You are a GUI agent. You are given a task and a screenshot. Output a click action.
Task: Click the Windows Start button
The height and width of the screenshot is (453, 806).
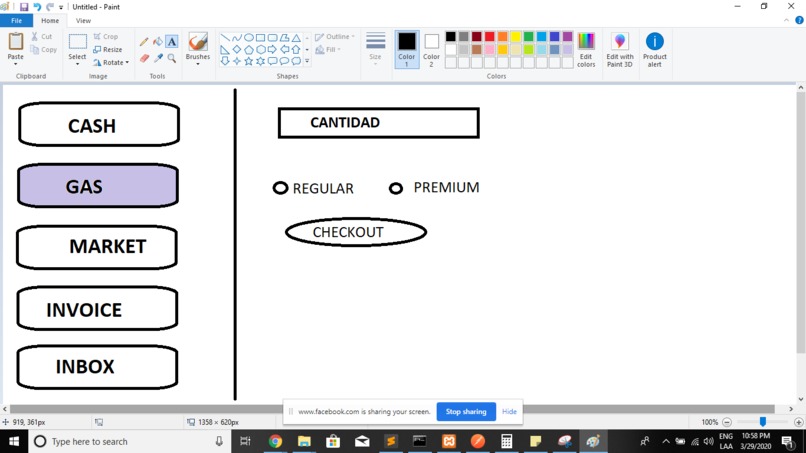14,441
